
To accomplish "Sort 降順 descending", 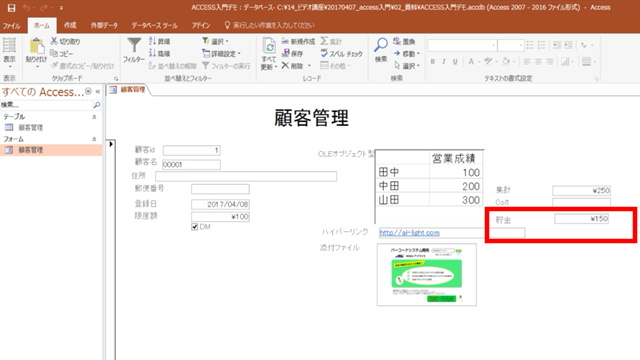I will coord(160,53).
